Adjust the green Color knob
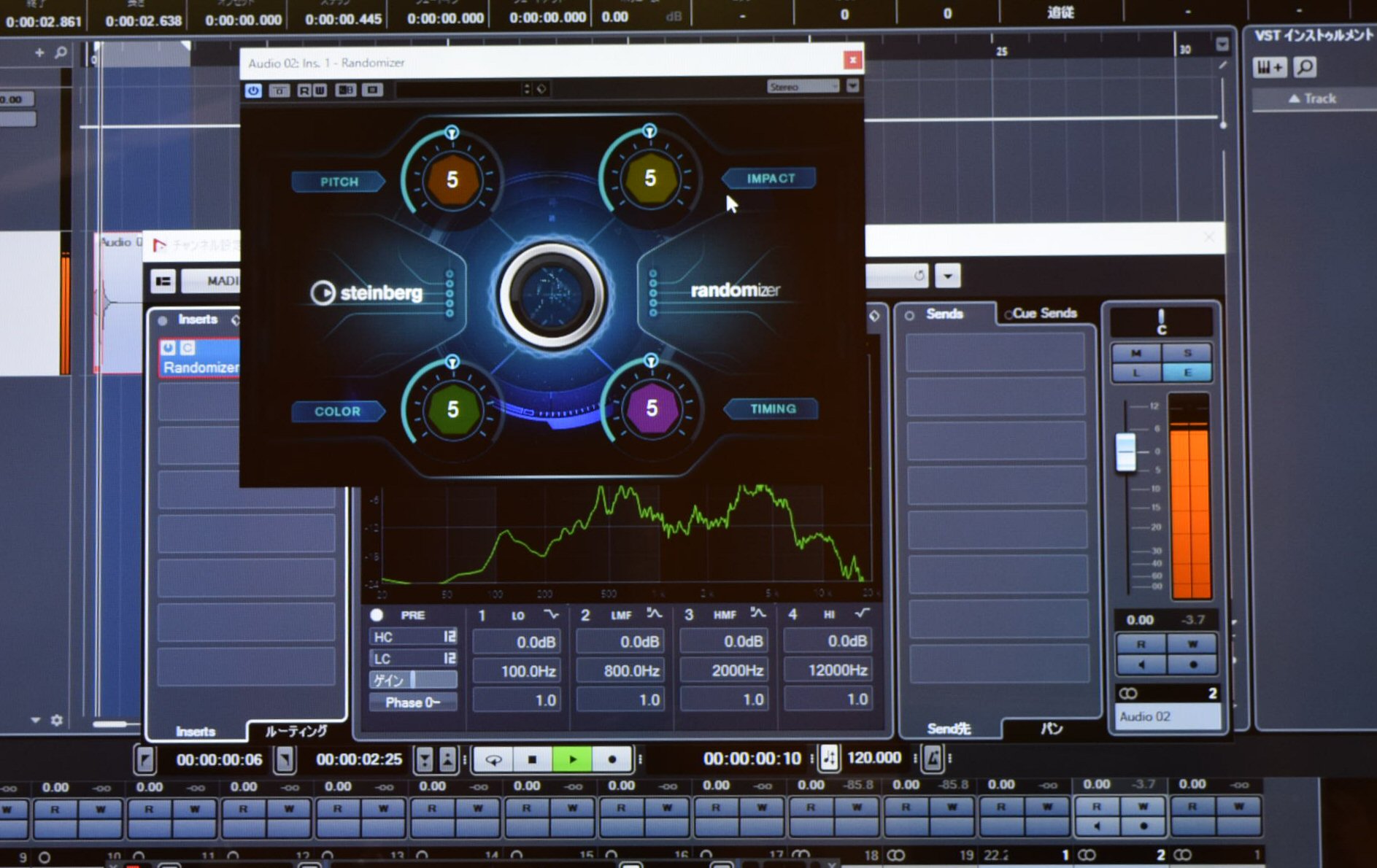The height and width of the screenshot is (868, 1377). [x=452, y=409]
